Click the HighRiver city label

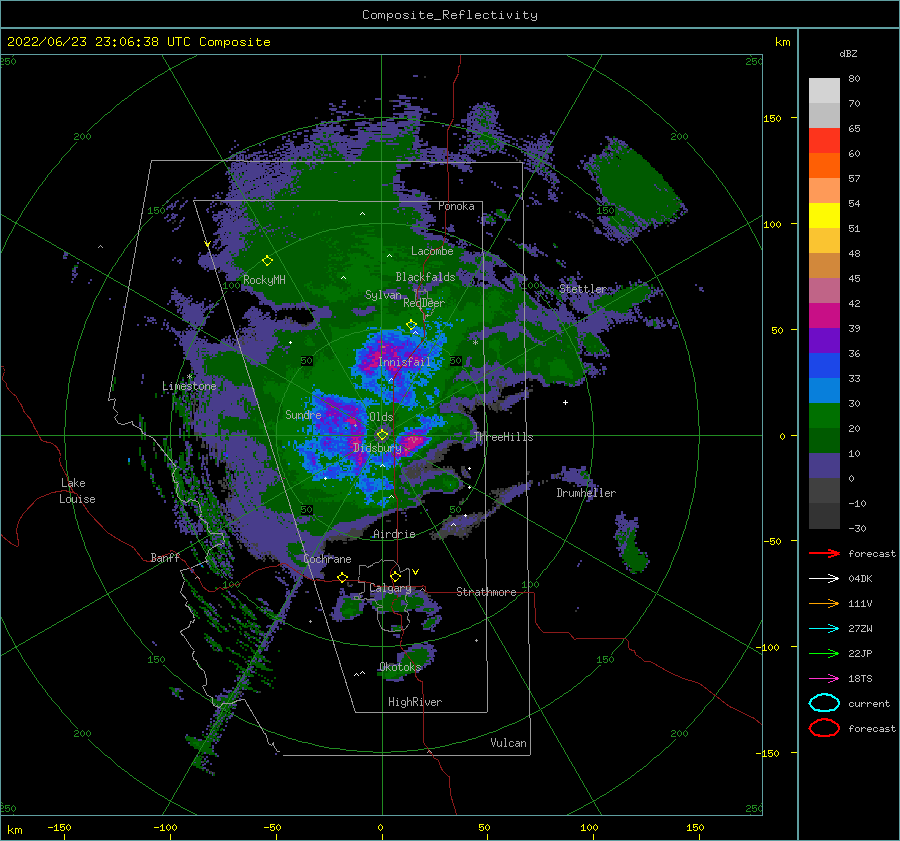pyautogui.click(x=415, y=702)
